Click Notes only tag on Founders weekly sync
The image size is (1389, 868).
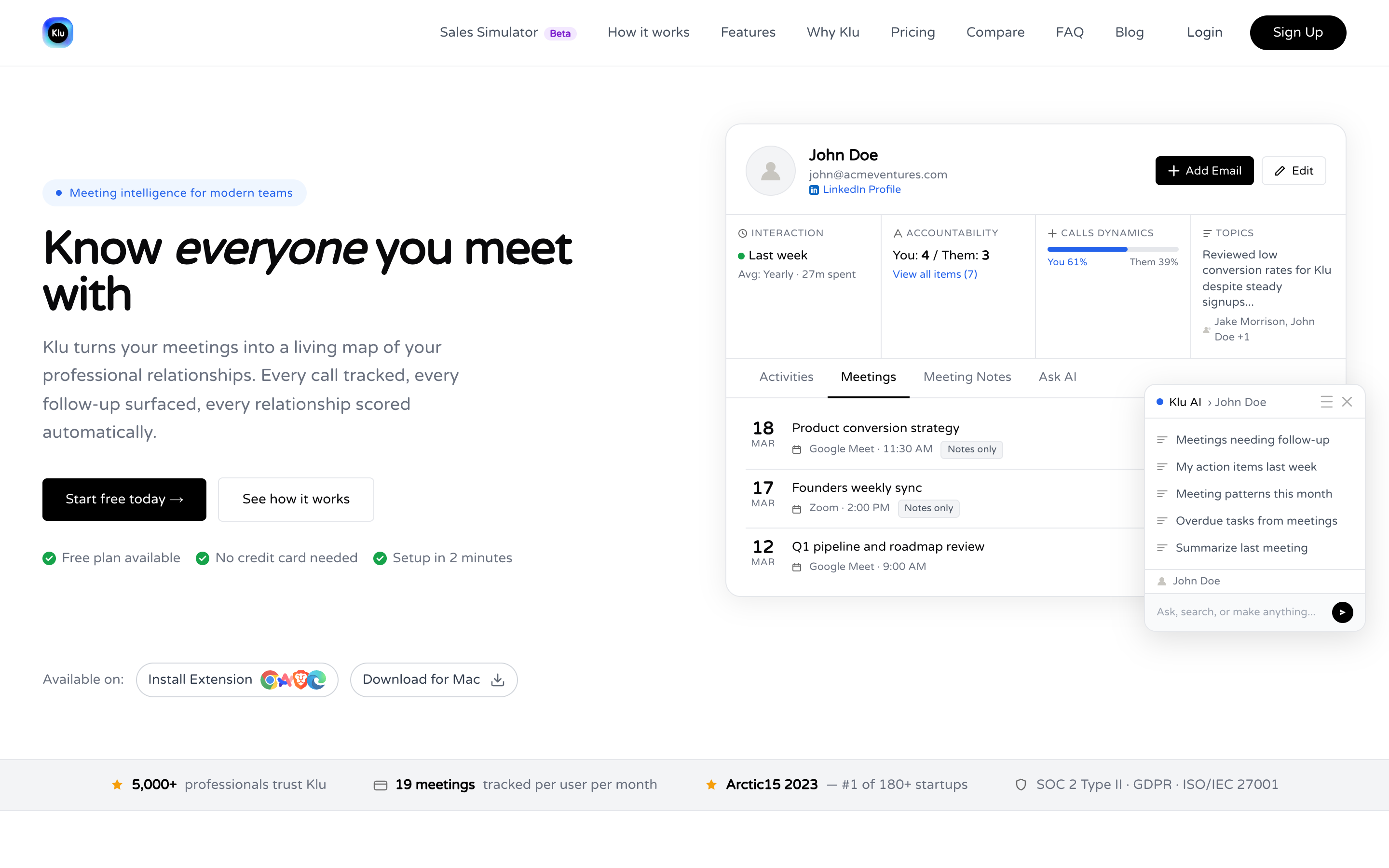coord(928,508)
